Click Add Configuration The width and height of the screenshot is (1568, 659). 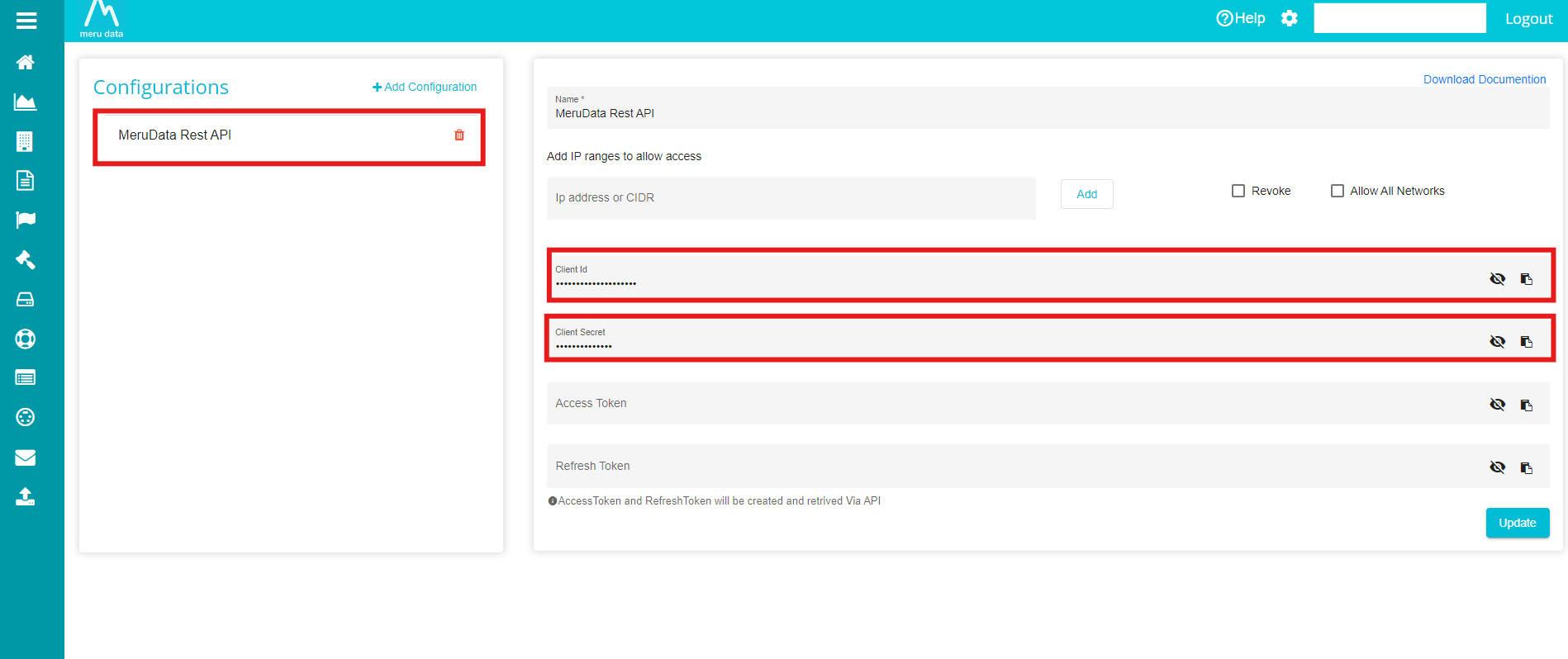pos(425,87)
